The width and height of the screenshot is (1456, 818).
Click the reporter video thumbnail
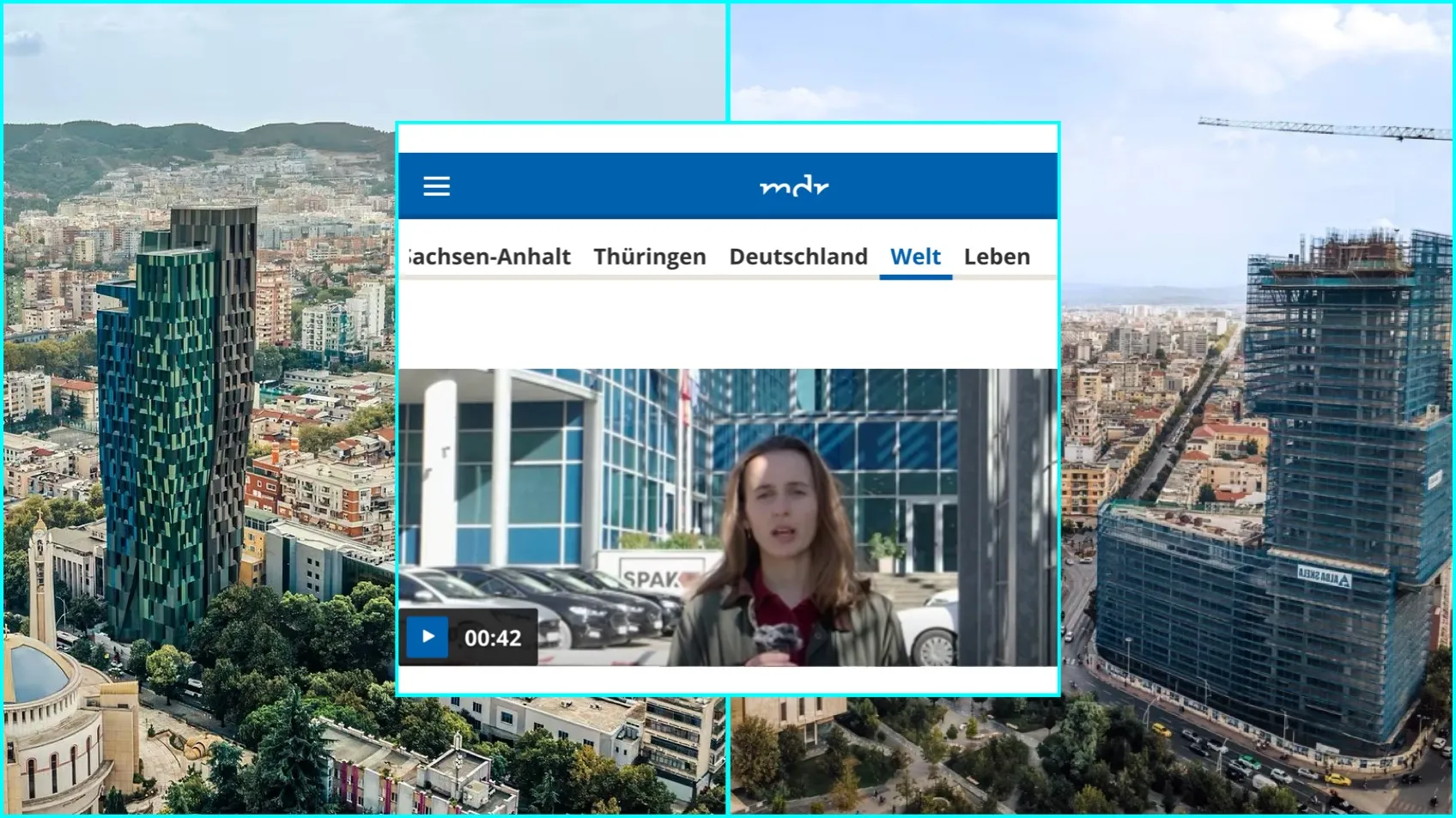[x=728, y=518]
